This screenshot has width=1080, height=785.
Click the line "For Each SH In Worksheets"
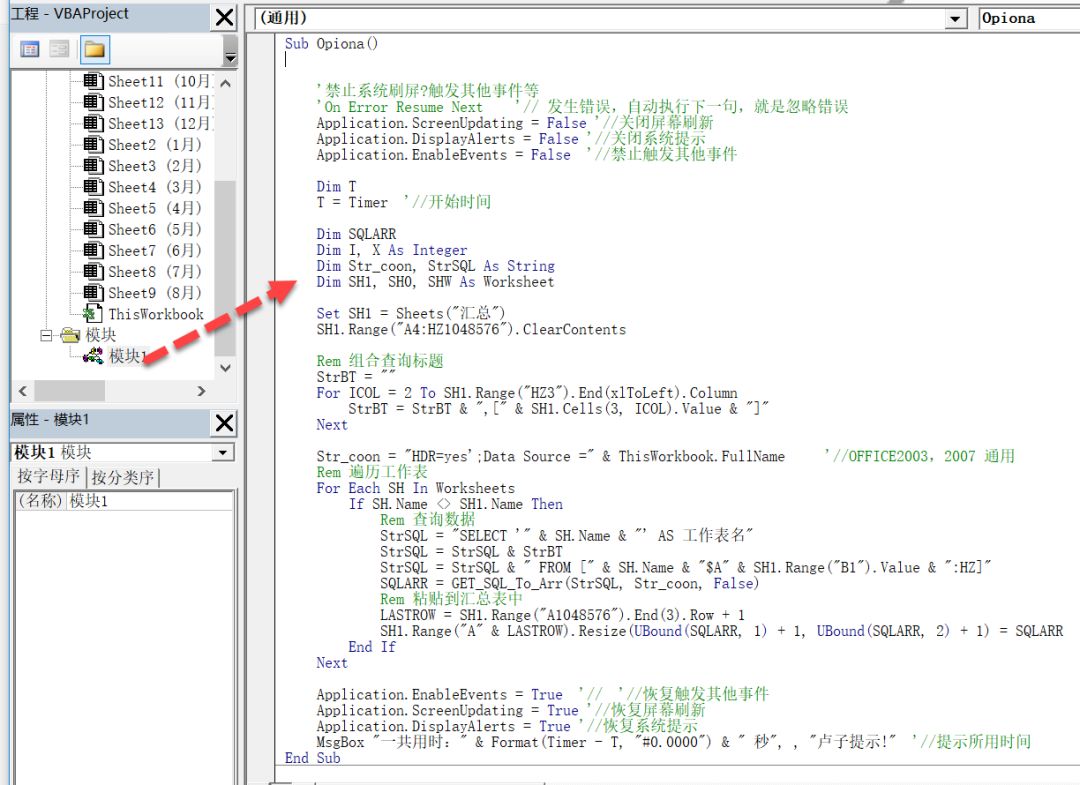tap(415, 488)
